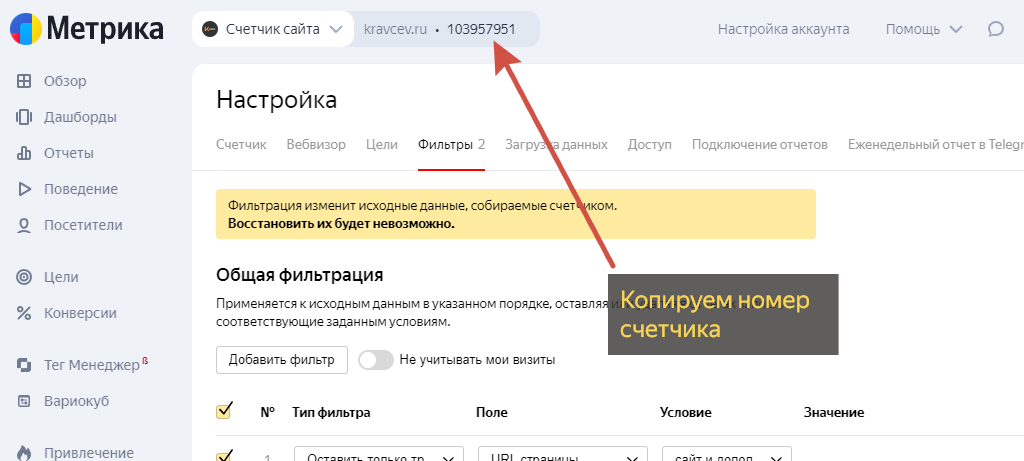Click the Привлечение flame icon

pos(24,453)
